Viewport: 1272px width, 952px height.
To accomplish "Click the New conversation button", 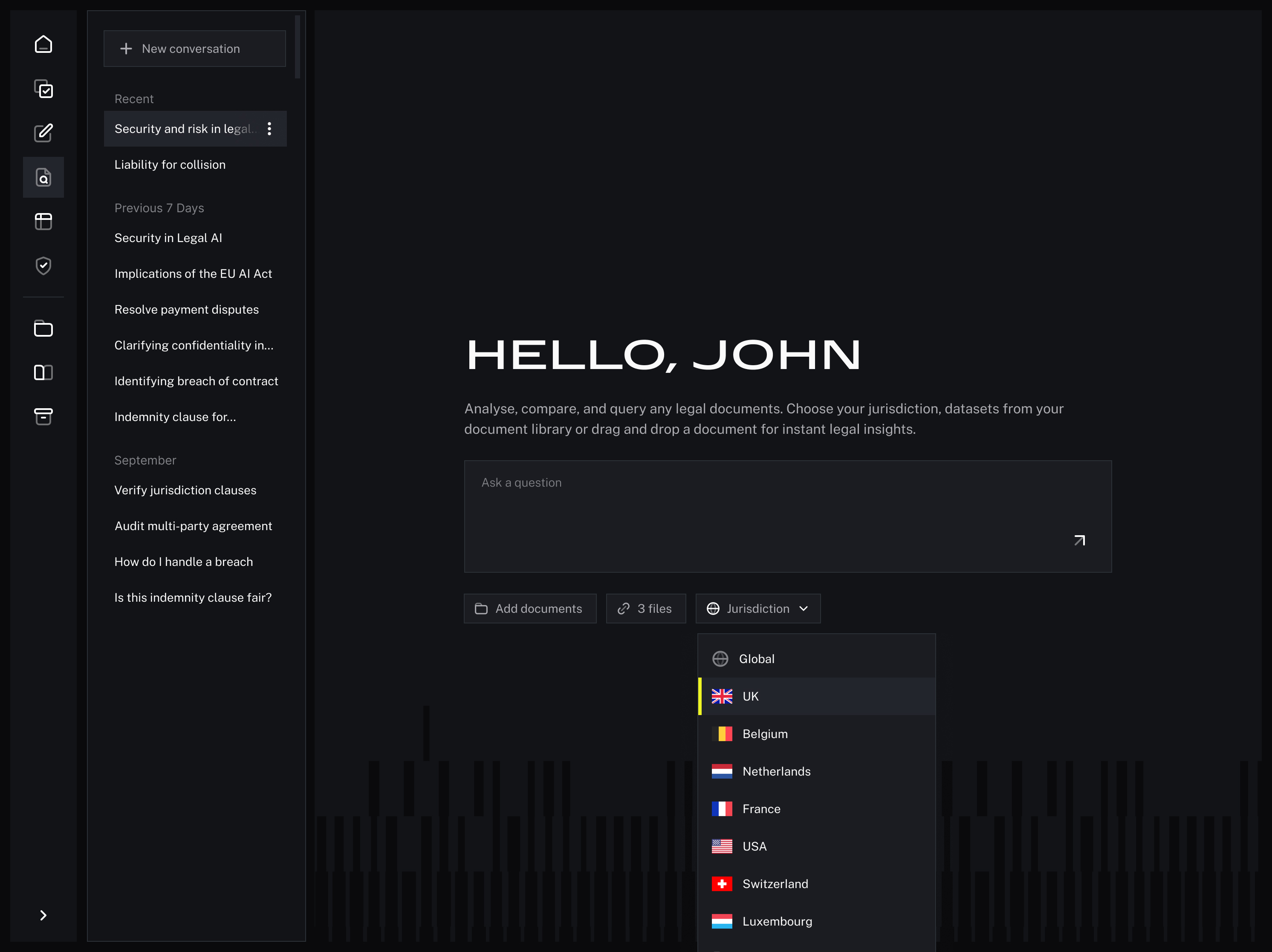I will click(194, 49).
